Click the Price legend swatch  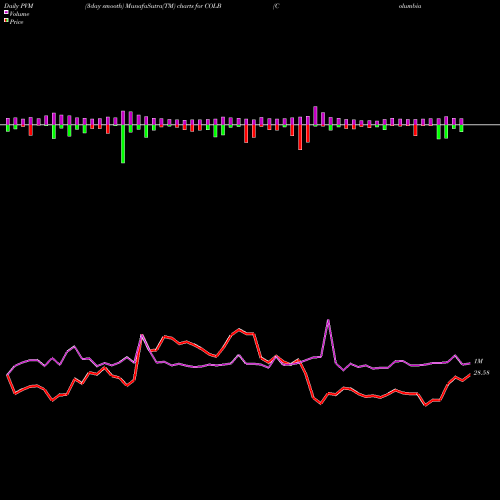pyautogui.click(x=6, y=21)
